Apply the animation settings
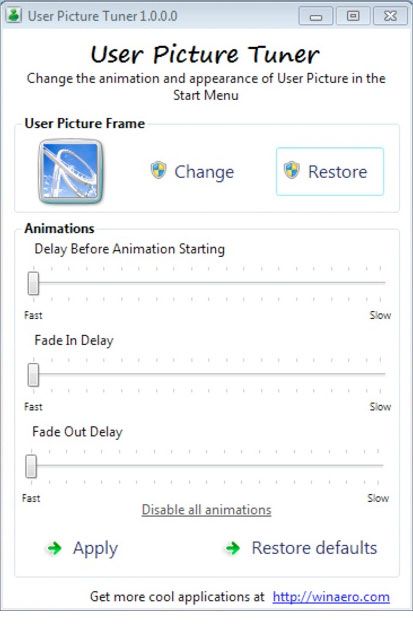Image resolution: width=413 pixels, height=635 pixels. (x=83, y=548)
